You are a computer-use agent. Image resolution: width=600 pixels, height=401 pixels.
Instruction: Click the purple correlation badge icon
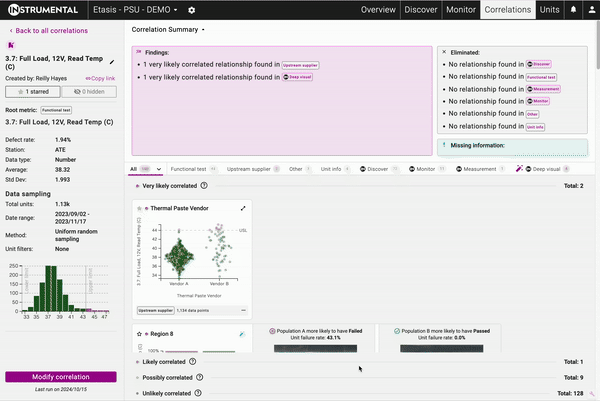[11, 45]
